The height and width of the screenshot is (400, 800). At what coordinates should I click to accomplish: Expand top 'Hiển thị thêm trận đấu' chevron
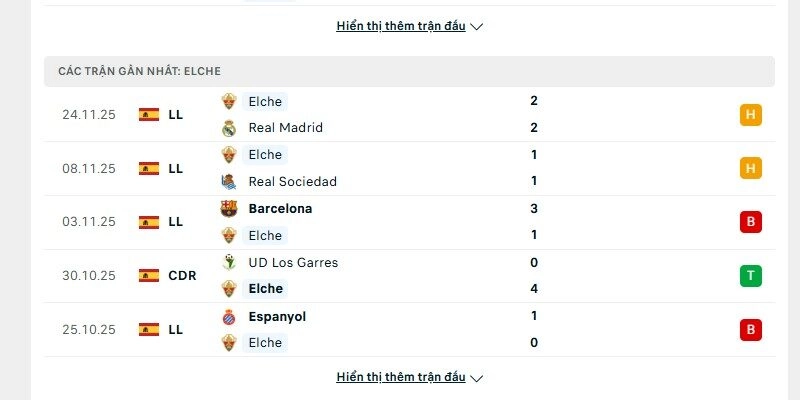click(x=477, y=27)
